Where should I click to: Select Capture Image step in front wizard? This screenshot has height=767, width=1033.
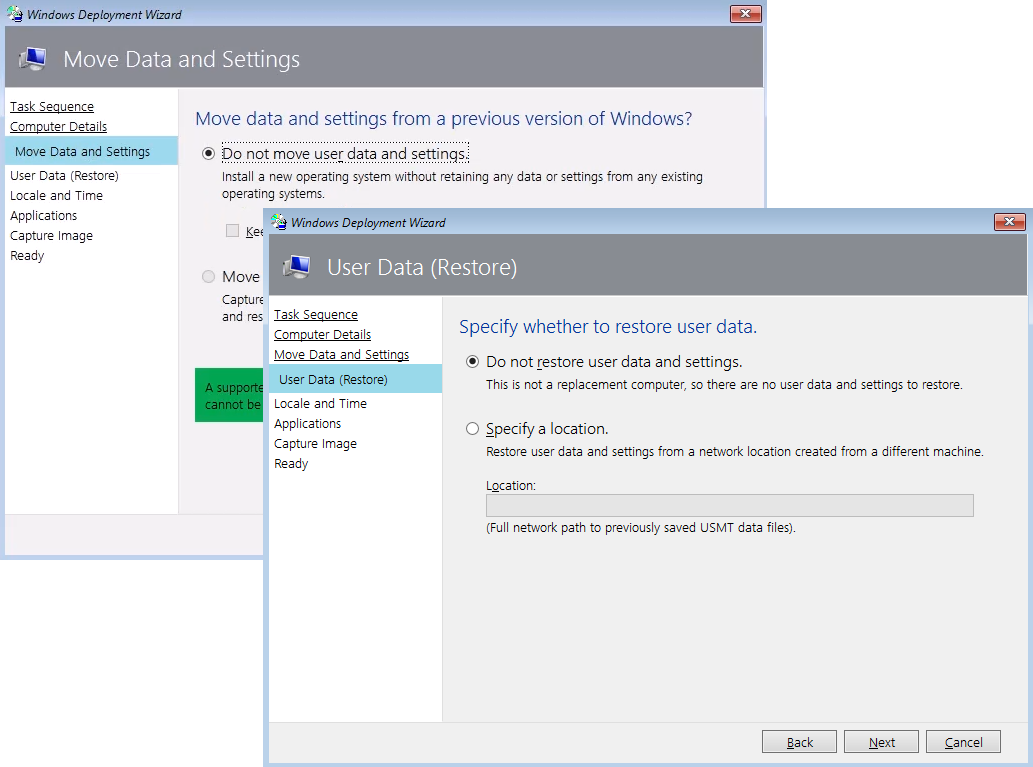click(x=316, y=443)
